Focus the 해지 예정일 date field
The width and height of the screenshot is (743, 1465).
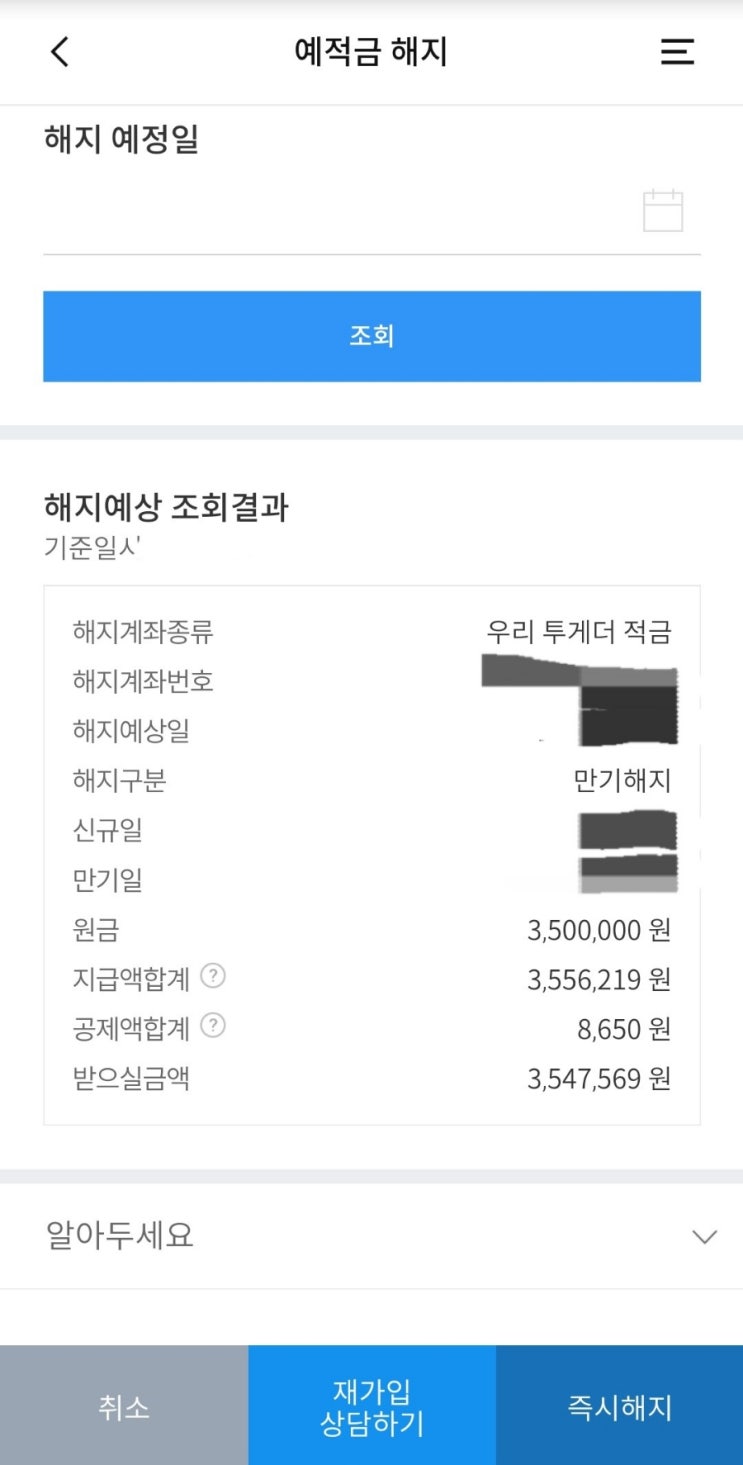[330, 213]
